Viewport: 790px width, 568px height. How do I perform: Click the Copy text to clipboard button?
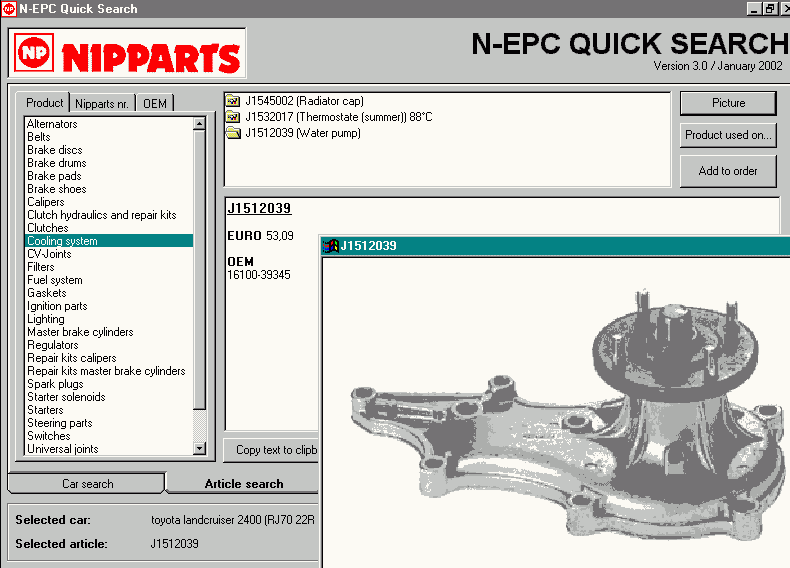(271, 450)
